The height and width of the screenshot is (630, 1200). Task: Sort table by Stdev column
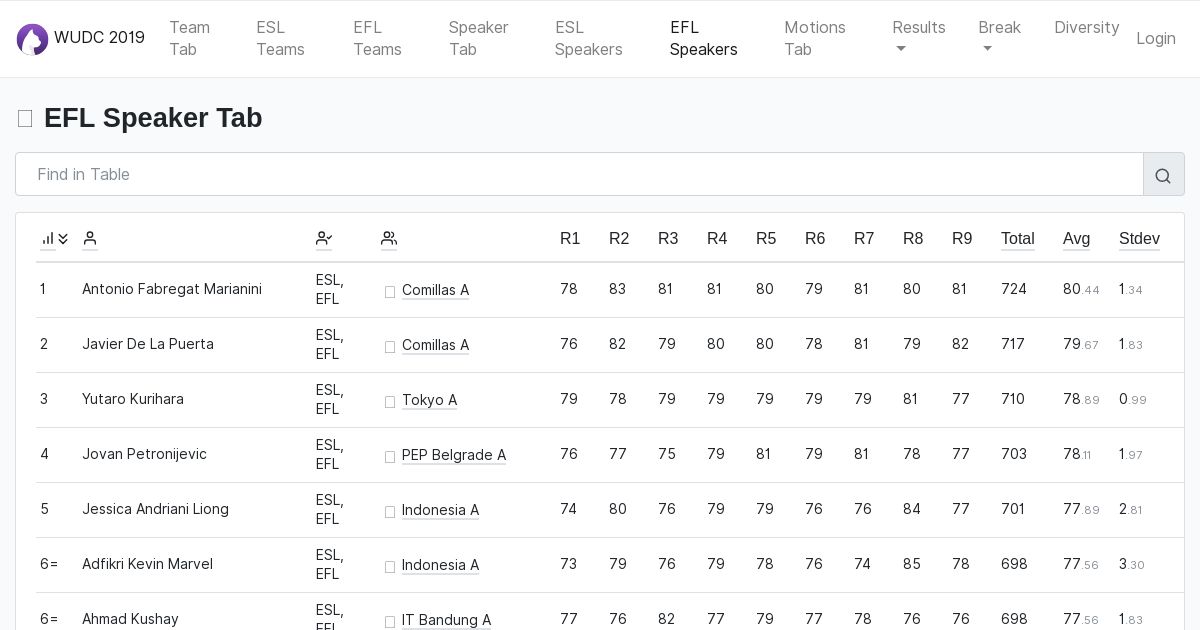(x=1139, y=239)
